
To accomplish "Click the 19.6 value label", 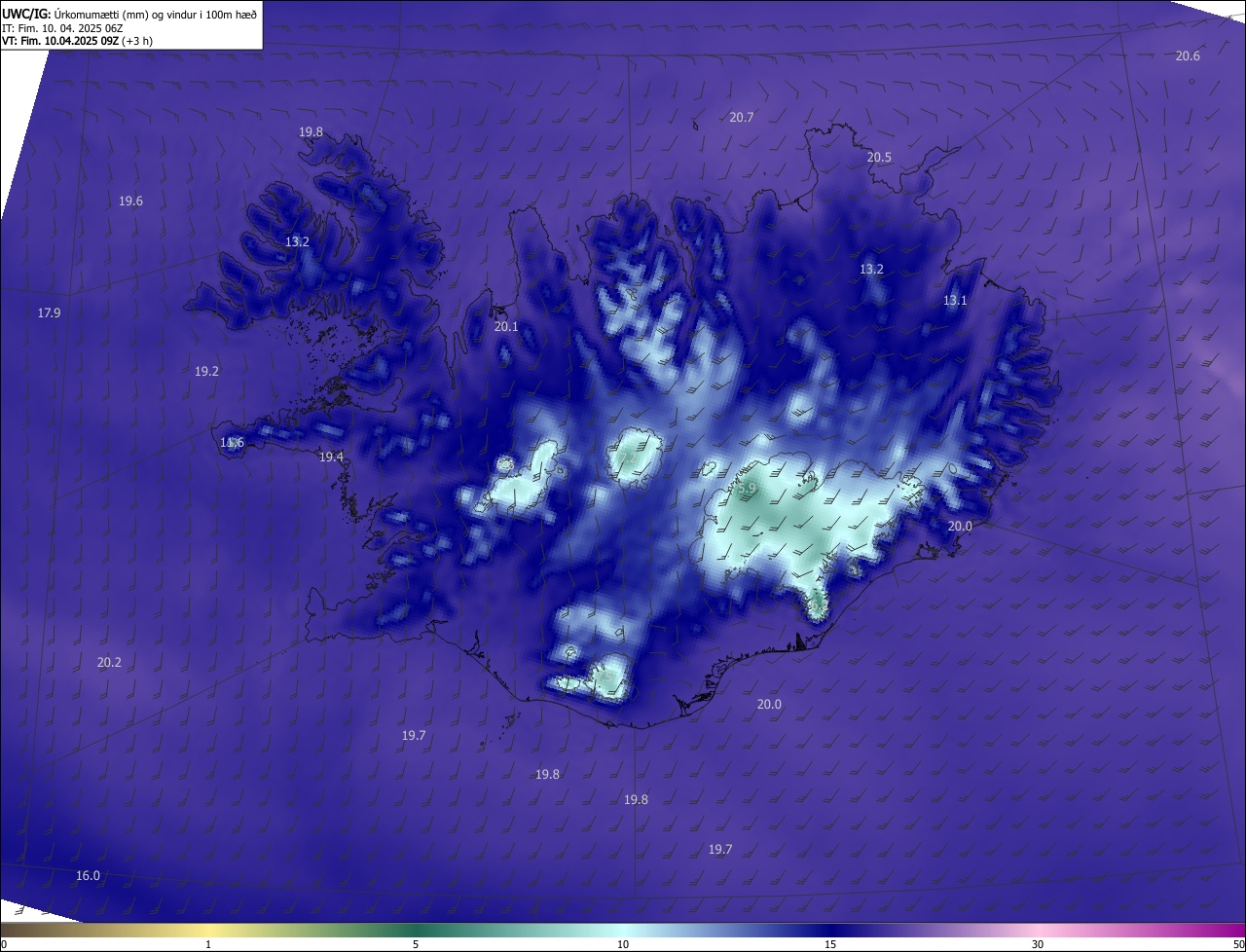I will (130, 201).
